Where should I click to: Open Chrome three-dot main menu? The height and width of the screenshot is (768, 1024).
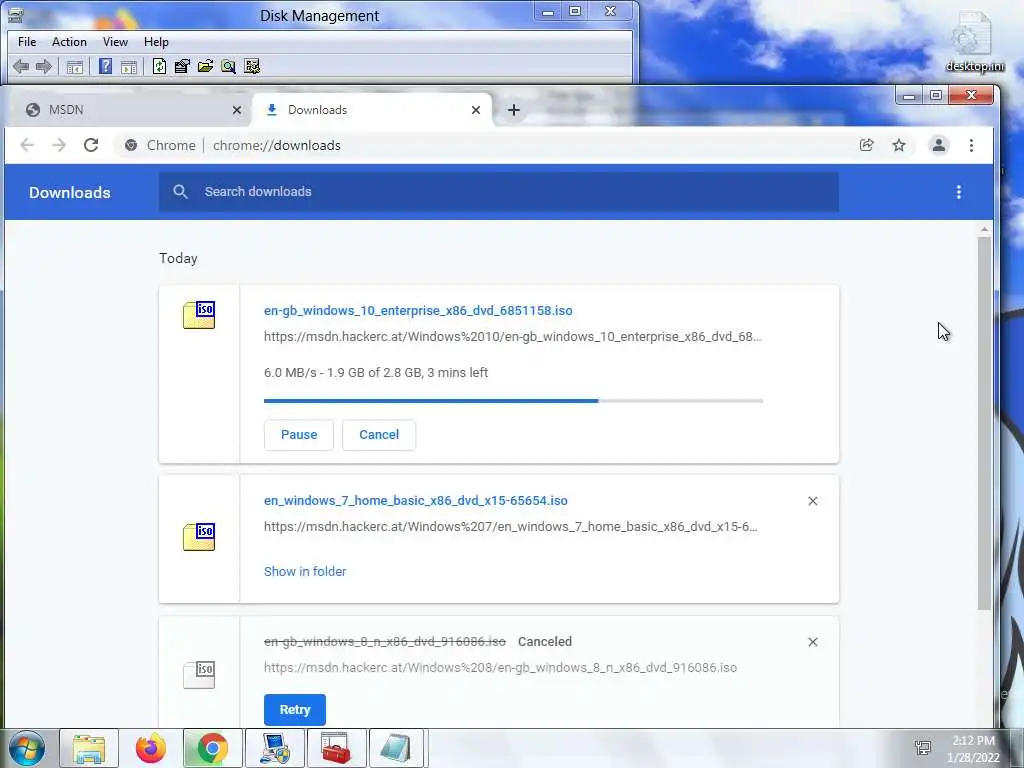coord(971,145)
